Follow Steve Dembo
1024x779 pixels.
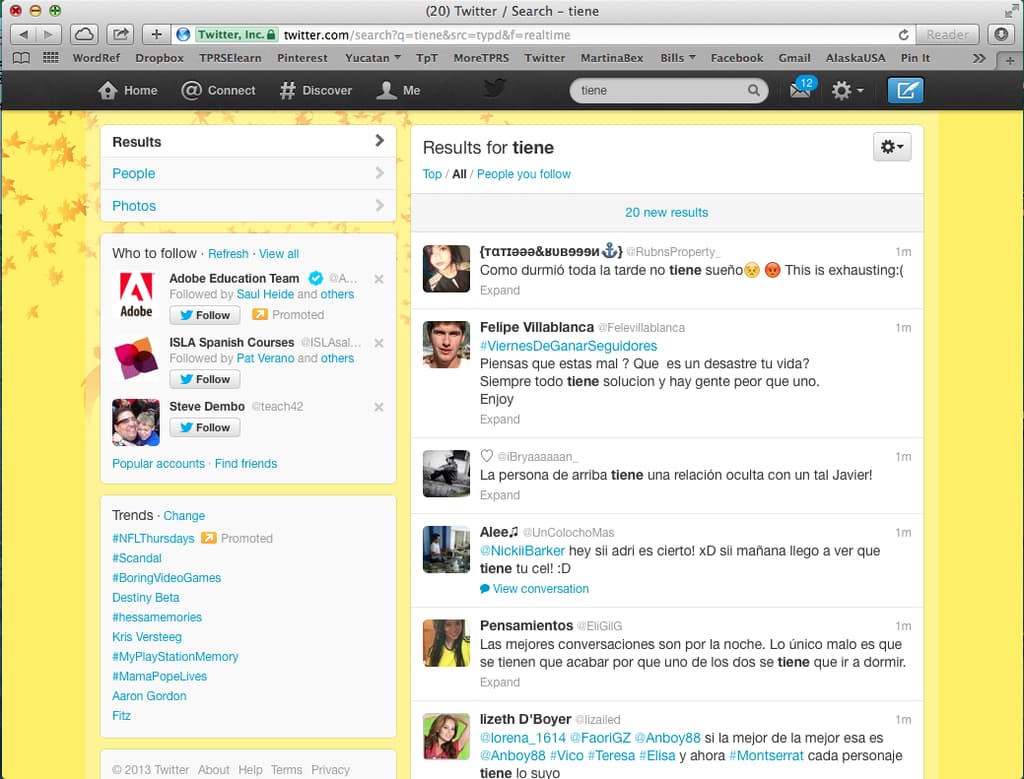204,427
